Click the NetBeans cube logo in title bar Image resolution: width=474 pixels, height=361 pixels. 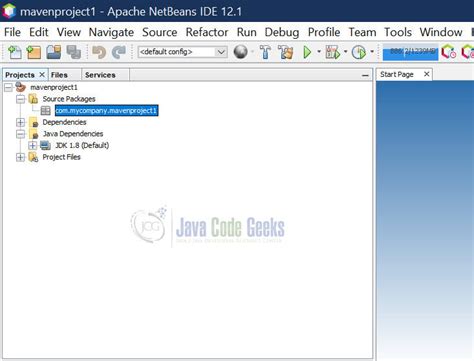pyautogui.click(x=9, y=11)
